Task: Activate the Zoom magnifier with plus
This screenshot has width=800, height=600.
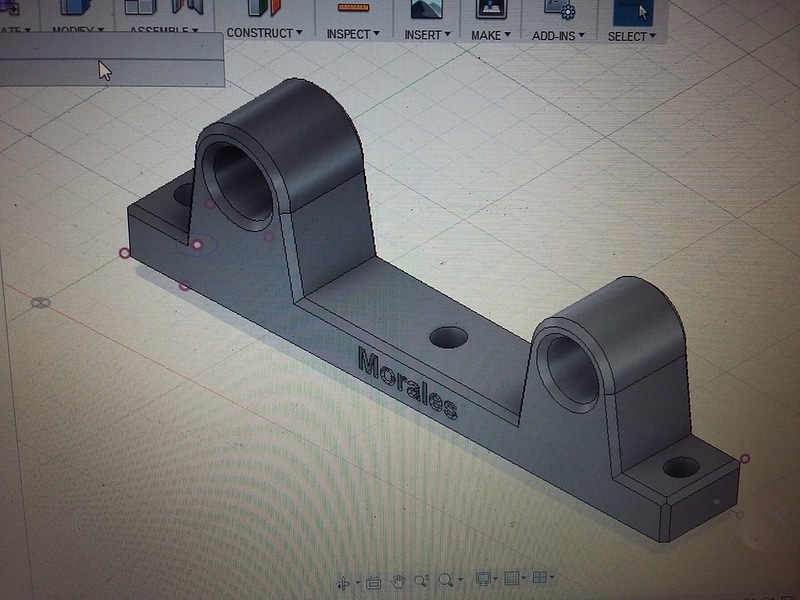Action: 421,580
